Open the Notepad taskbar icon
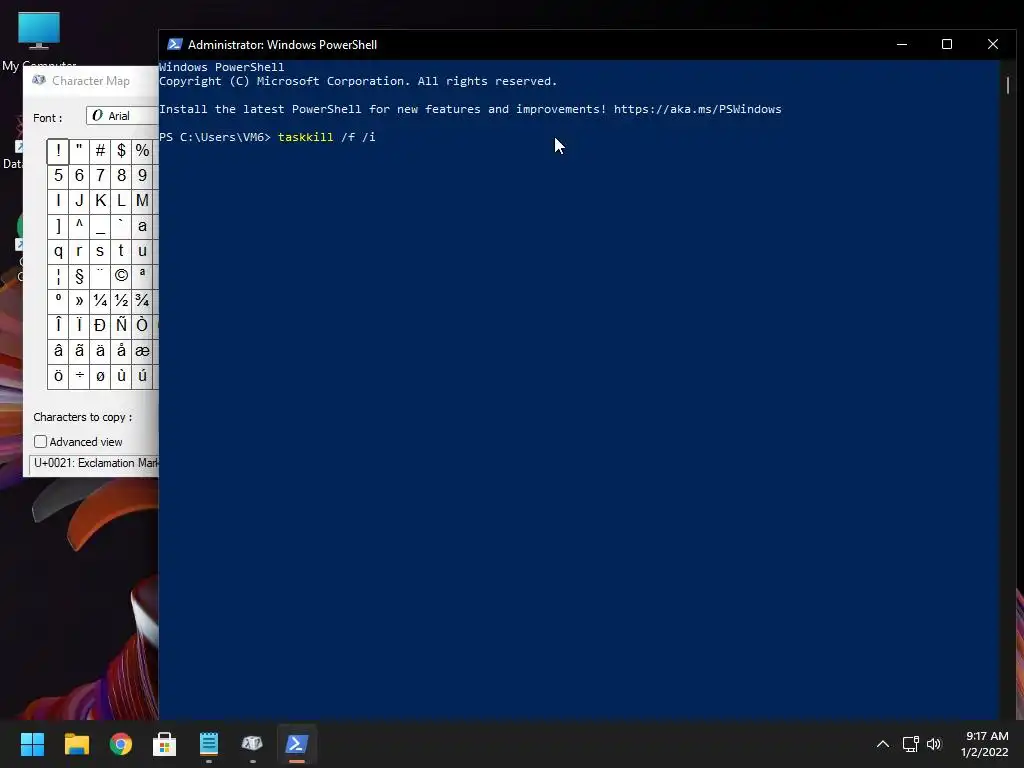 point(208,743)
